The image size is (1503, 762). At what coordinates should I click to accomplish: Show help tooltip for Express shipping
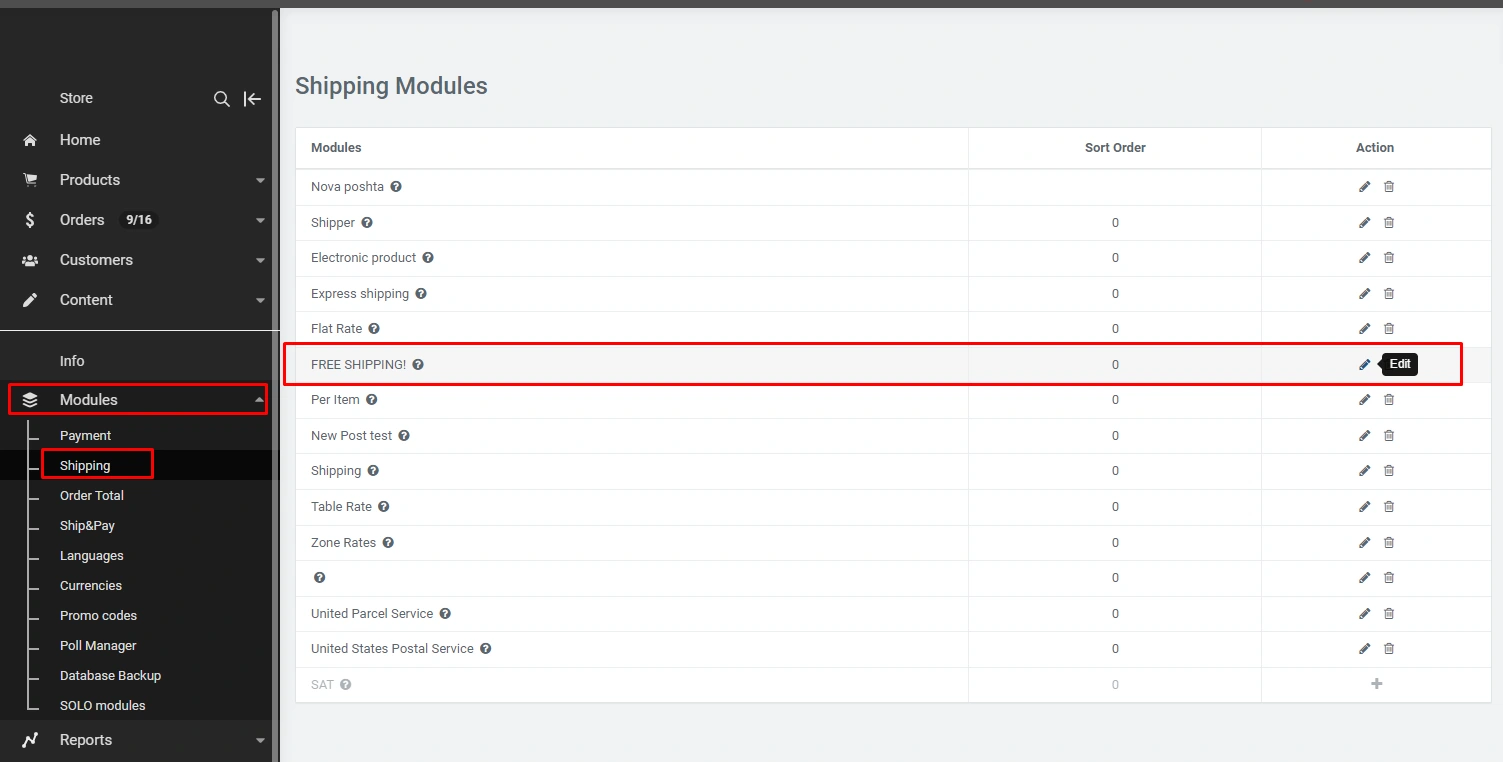click(421, 294)
